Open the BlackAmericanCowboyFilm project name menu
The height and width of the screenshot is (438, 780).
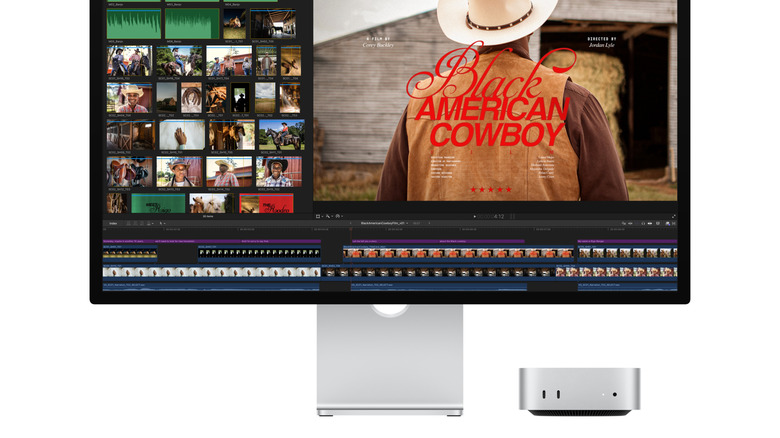tap(385, 223)
